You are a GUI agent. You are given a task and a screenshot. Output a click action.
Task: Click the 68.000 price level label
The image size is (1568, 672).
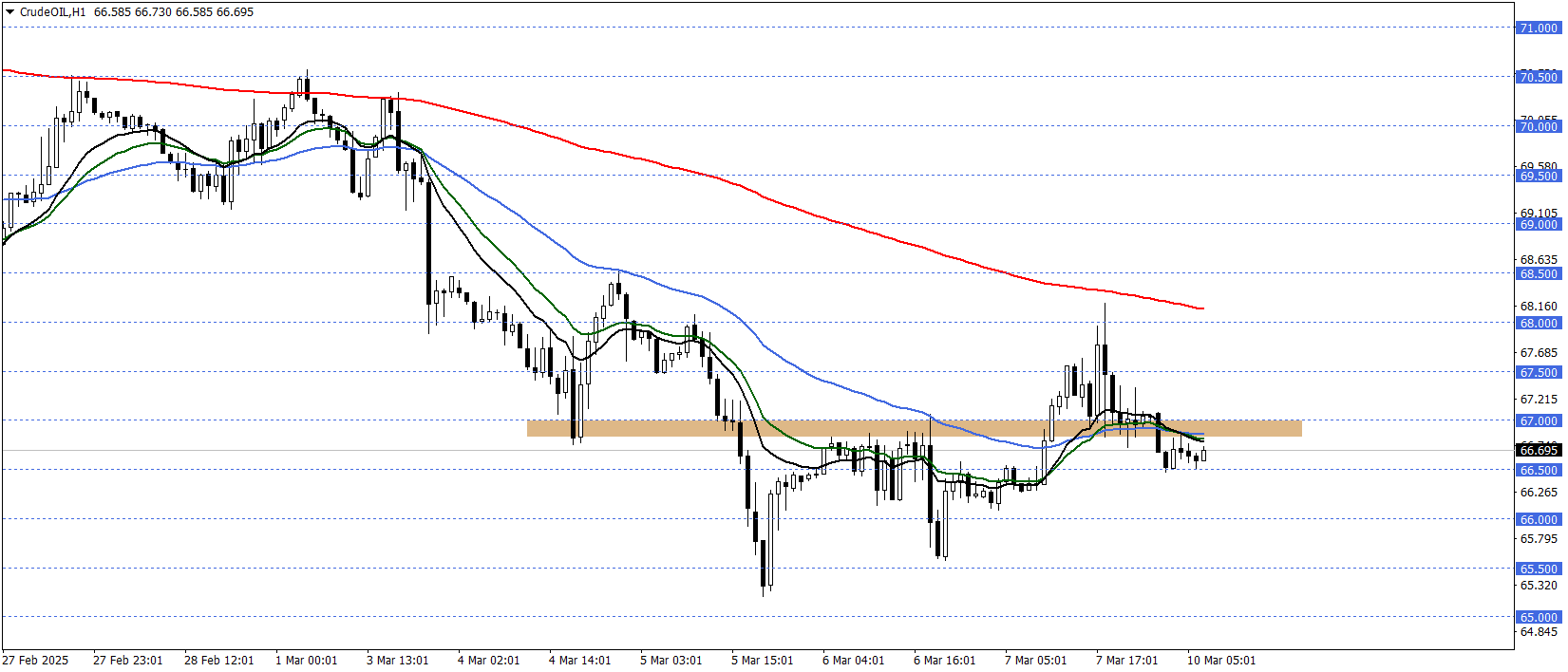1539,323
